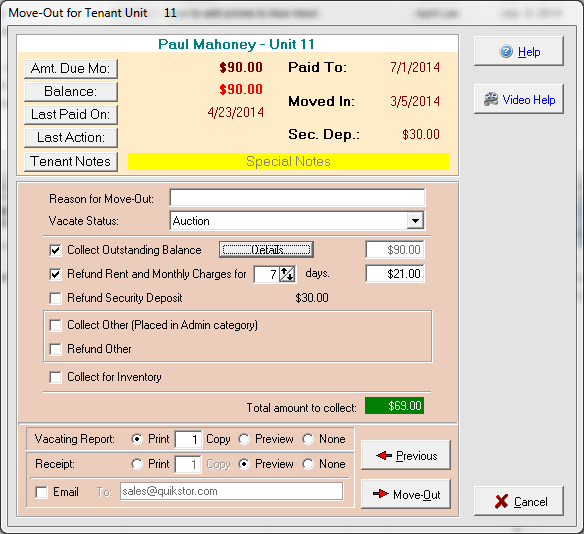
Task: Enable Refund Security Deposit checkbox
Action: (55, 298)
